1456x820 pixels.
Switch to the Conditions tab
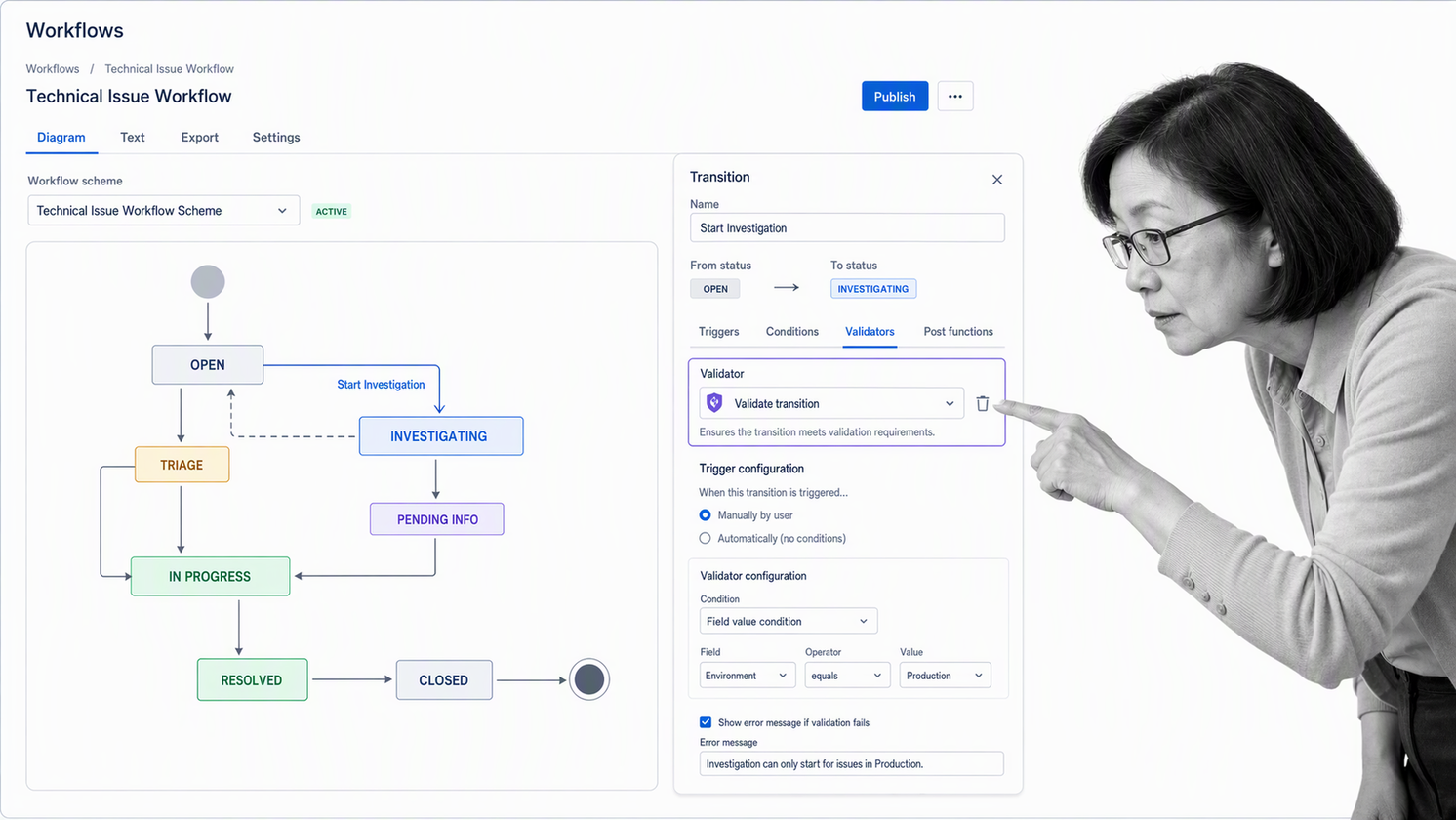(792, 332)
